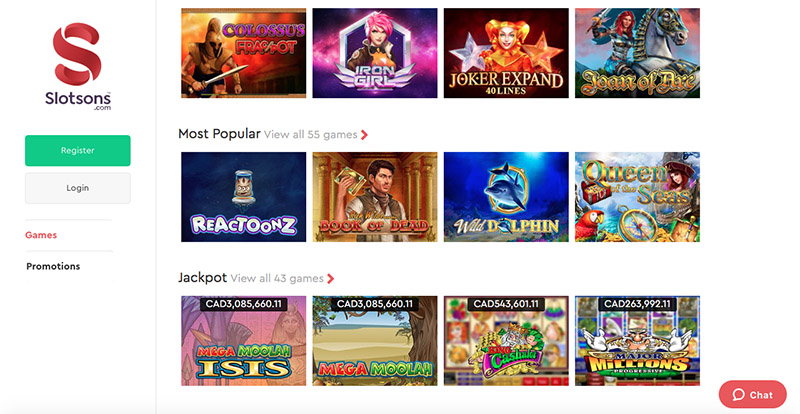Open Joker Expand 40 Lines game
The width and height of the screenshot is (800, 414).
point(506,53)
